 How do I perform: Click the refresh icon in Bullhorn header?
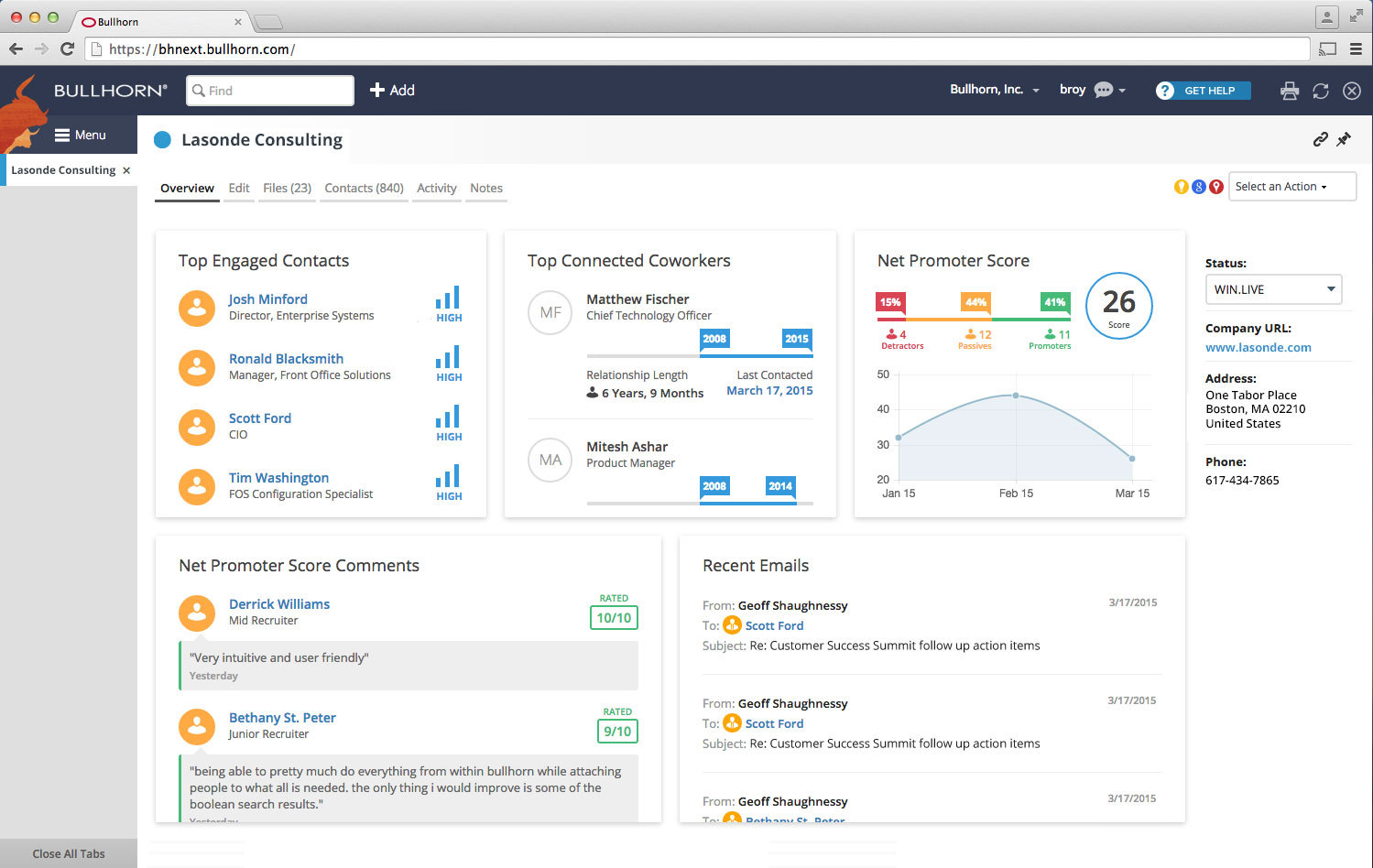tap(1321, 91)
